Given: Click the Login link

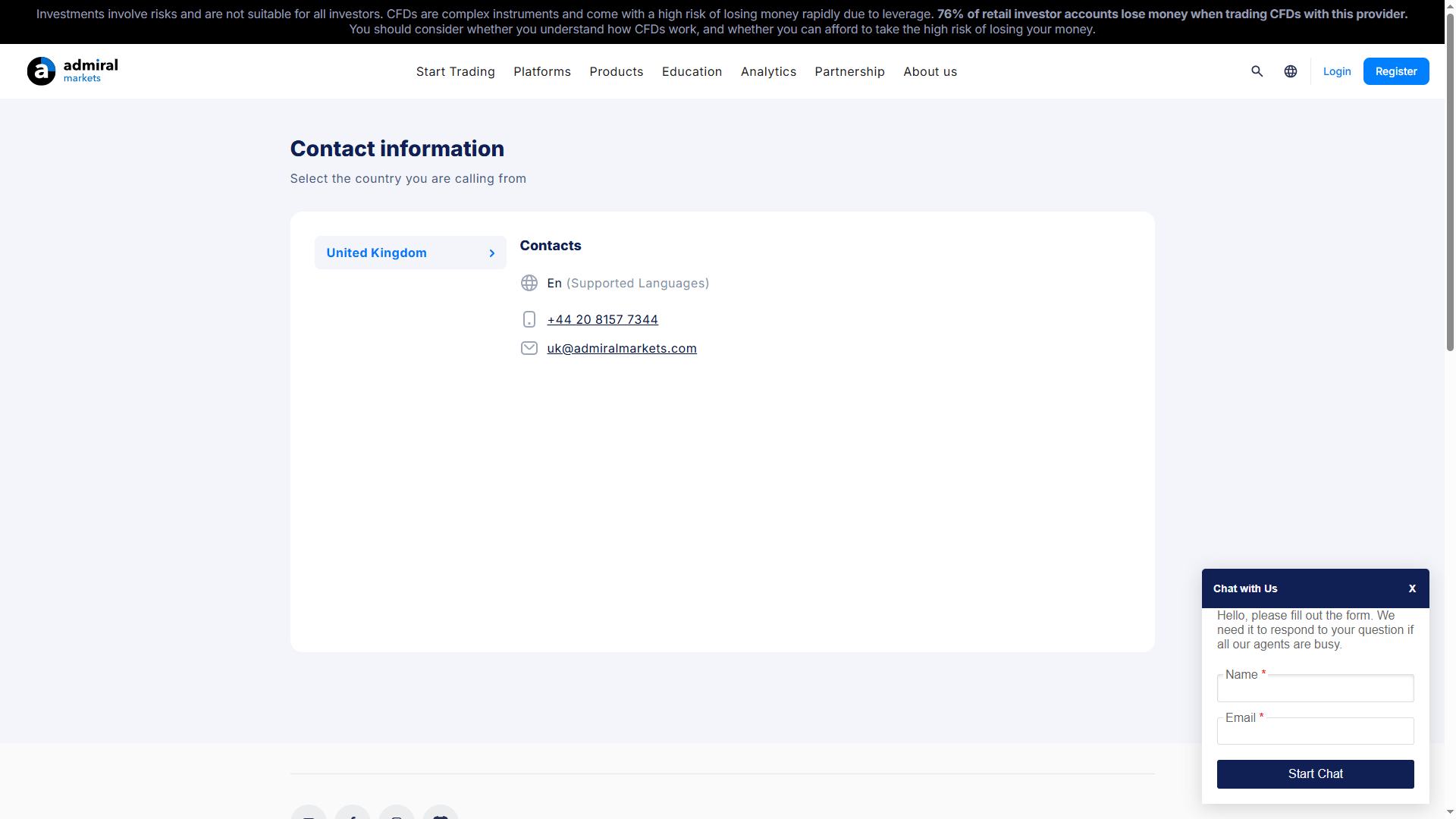Looking at the screenshot, I should (x=1337, y=71).
